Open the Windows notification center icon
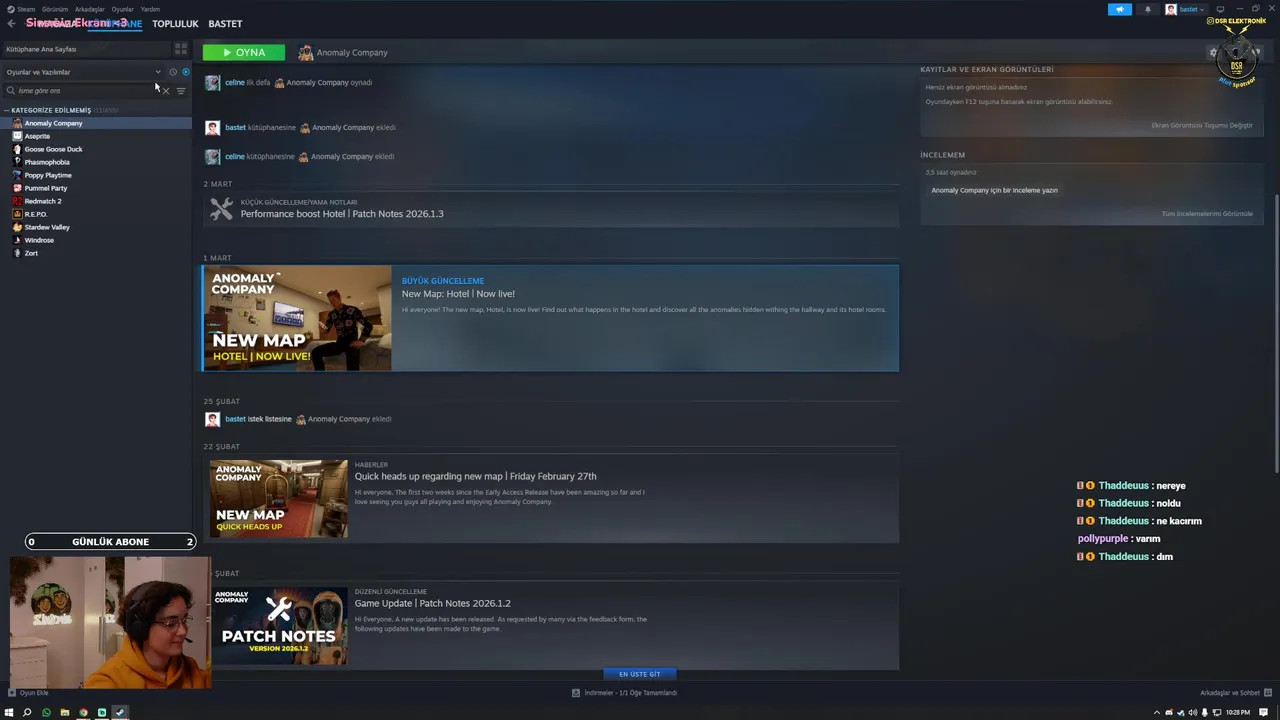 pyautogui.click(x=1264, y=713)
